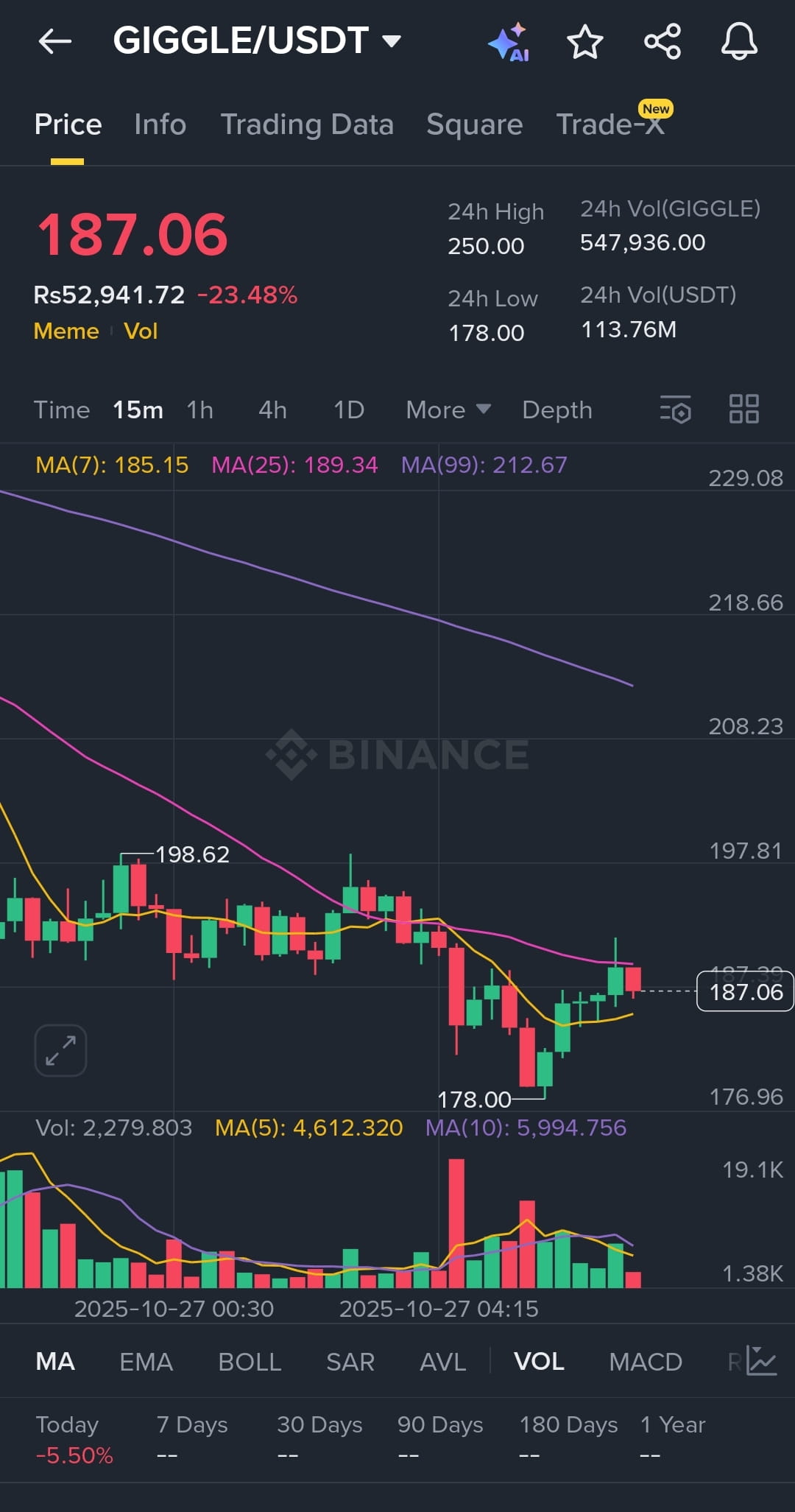Select the 1h timeframe

(x=199, y=409)
